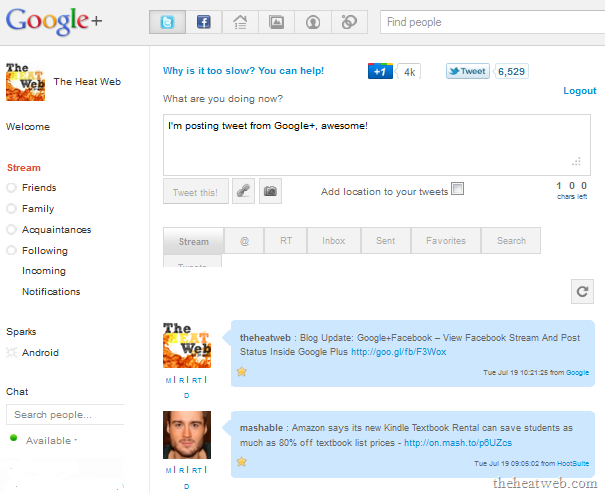This screenshot has height=493, width=605.
Task: Click the Google+ logo
Action: coord(54,21)
